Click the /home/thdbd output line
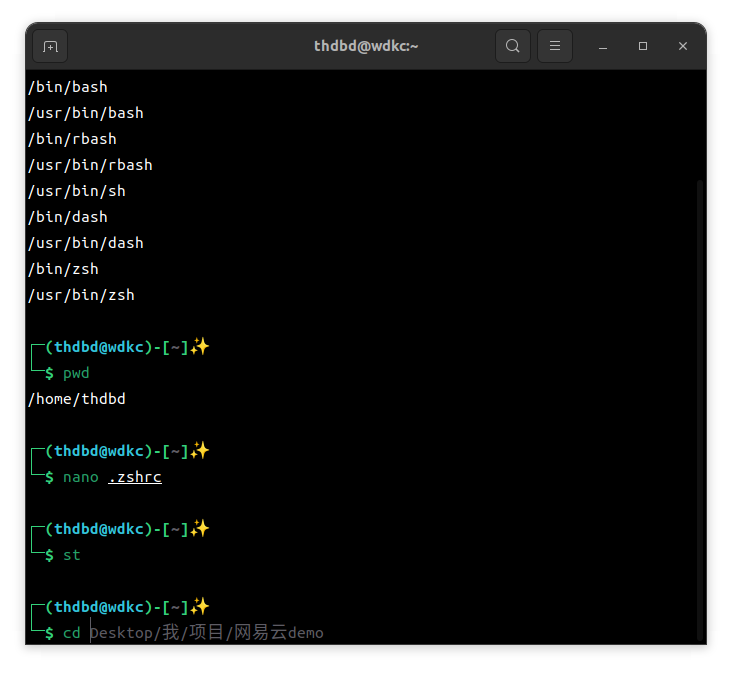Image resolution: width=732 pixels, height=673 pixels. 77,399
